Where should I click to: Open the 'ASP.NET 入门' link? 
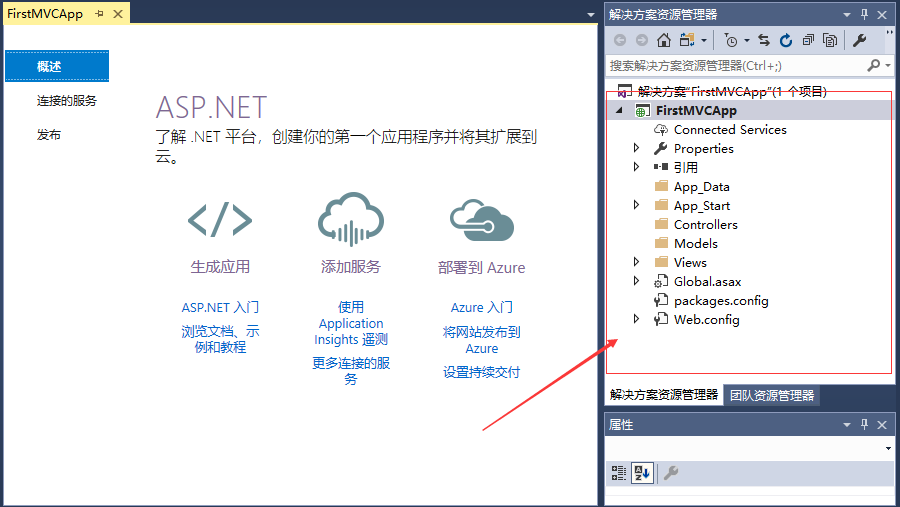(x=220, y=308)
